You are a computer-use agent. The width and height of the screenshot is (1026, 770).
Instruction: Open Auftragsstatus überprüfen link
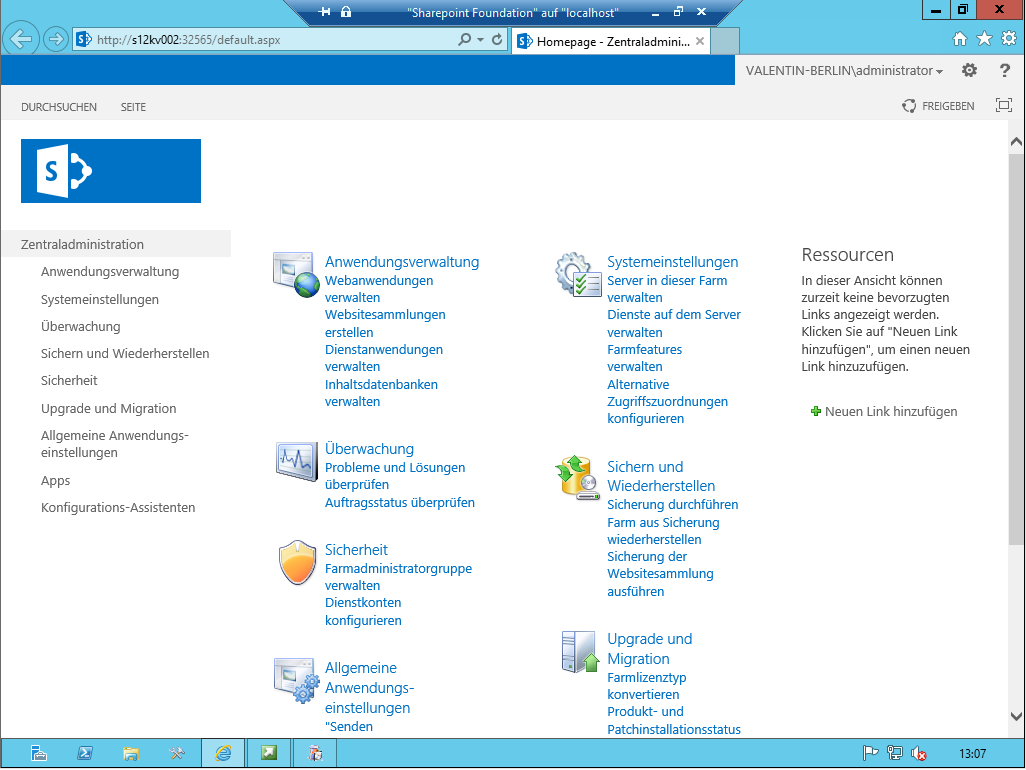400,502
